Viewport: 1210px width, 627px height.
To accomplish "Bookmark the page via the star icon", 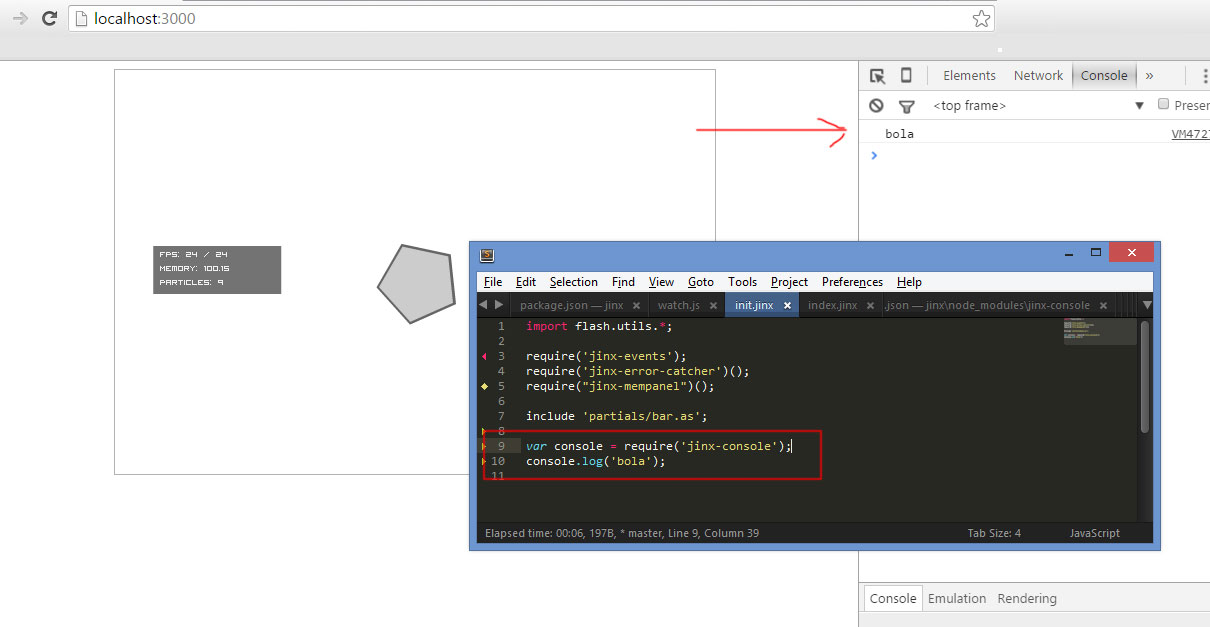I will [981, 18].
